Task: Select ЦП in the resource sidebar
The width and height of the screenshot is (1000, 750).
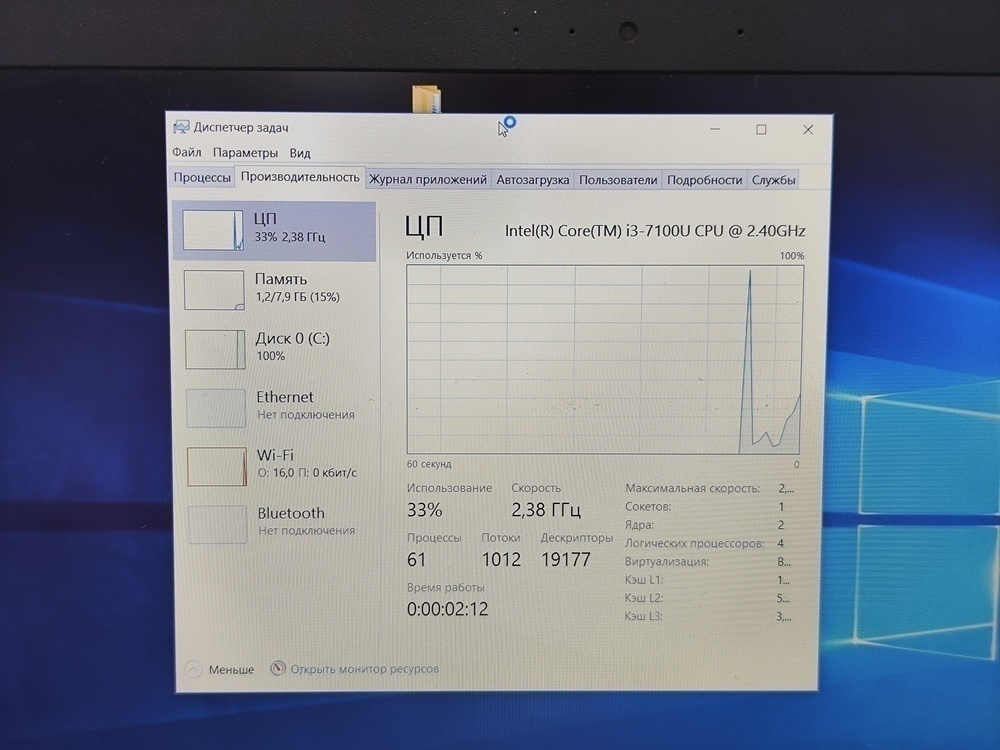Action: (274, 231)
